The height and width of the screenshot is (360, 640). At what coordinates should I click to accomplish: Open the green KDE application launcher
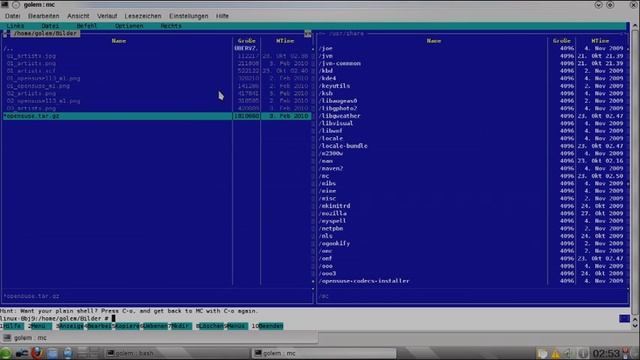pos(6,353)
